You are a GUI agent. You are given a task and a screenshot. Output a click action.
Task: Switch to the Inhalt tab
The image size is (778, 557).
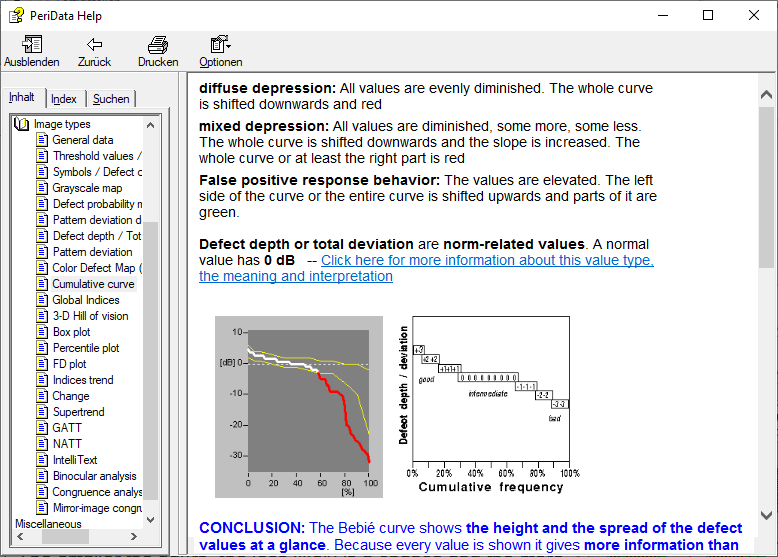pos(22,97)
